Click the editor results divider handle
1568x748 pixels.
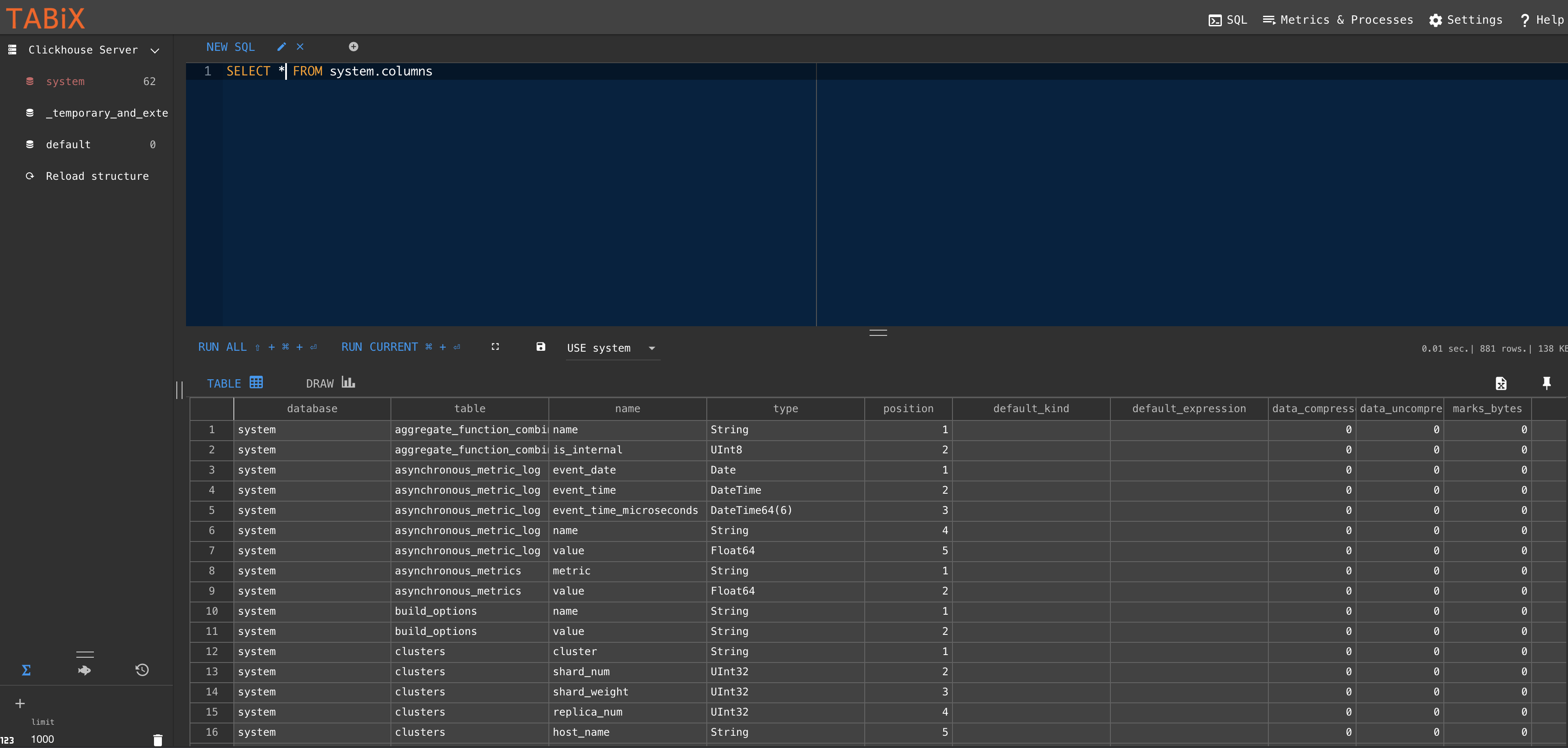click(878, 333)
